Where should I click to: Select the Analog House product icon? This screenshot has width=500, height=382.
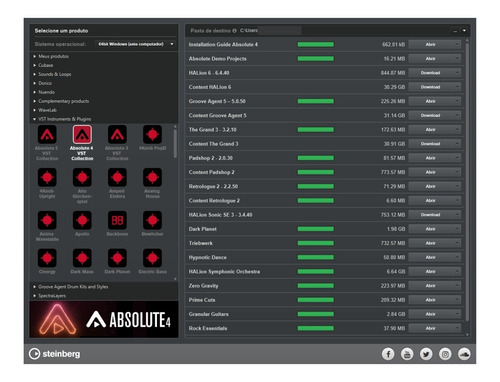point(152,177)
